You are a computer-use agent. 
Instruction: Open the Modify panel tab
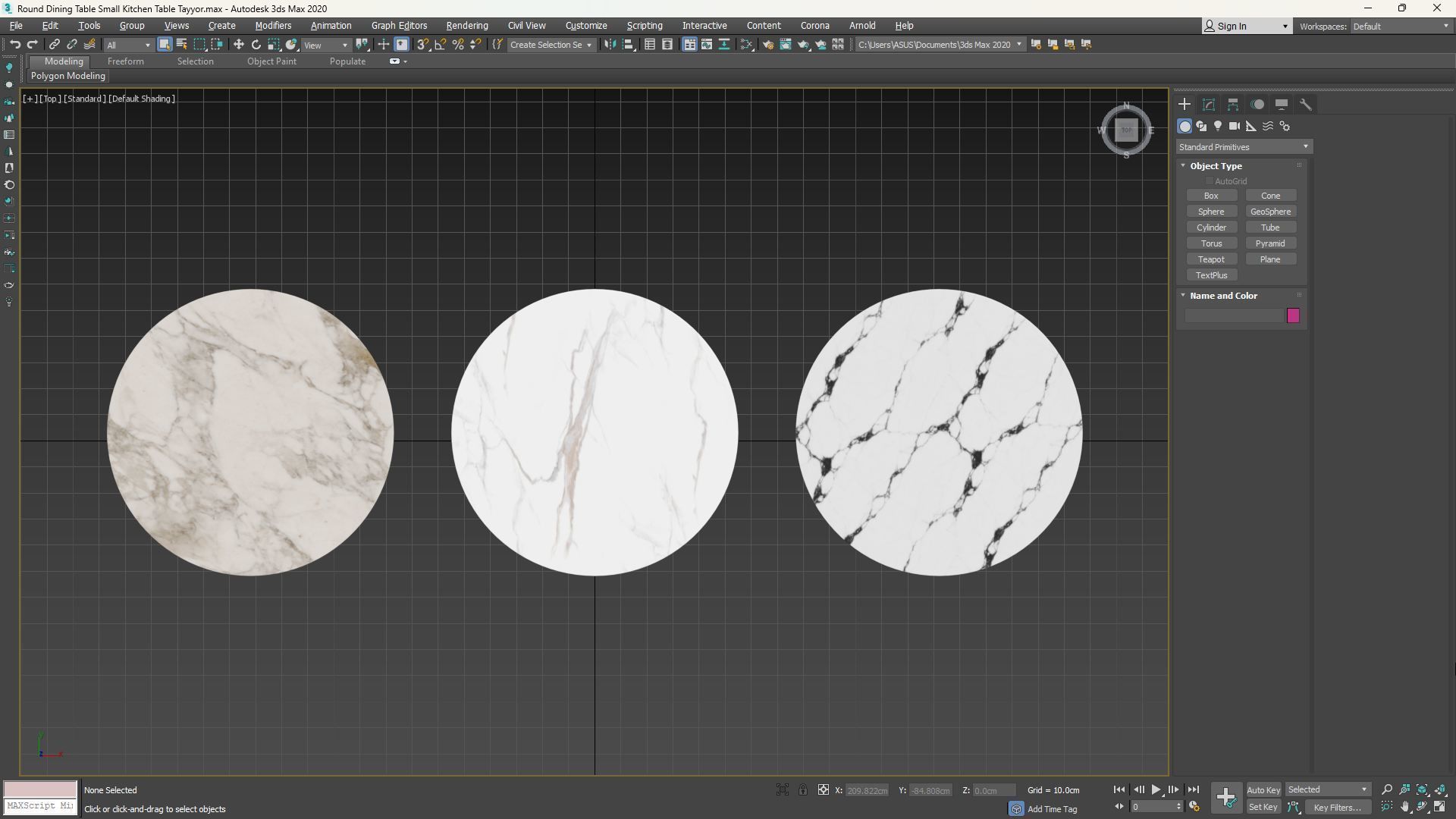tap(1209, 105)
